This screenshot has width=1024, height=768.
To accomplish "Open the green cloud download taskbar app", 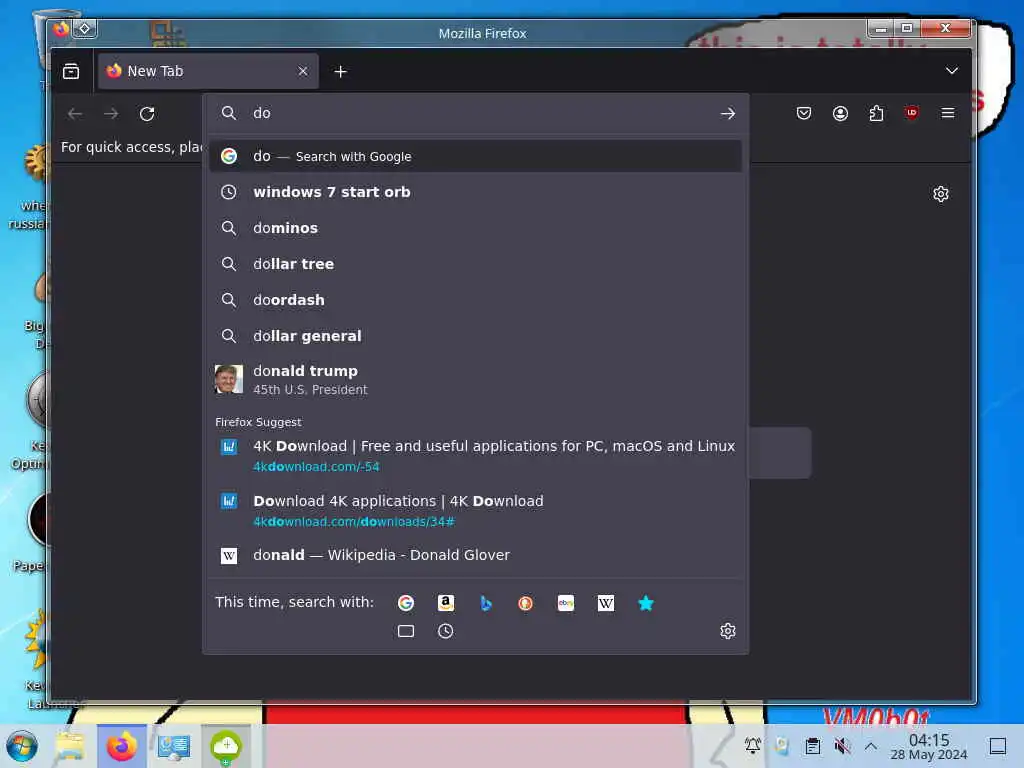I will click(x=225, y=746).
